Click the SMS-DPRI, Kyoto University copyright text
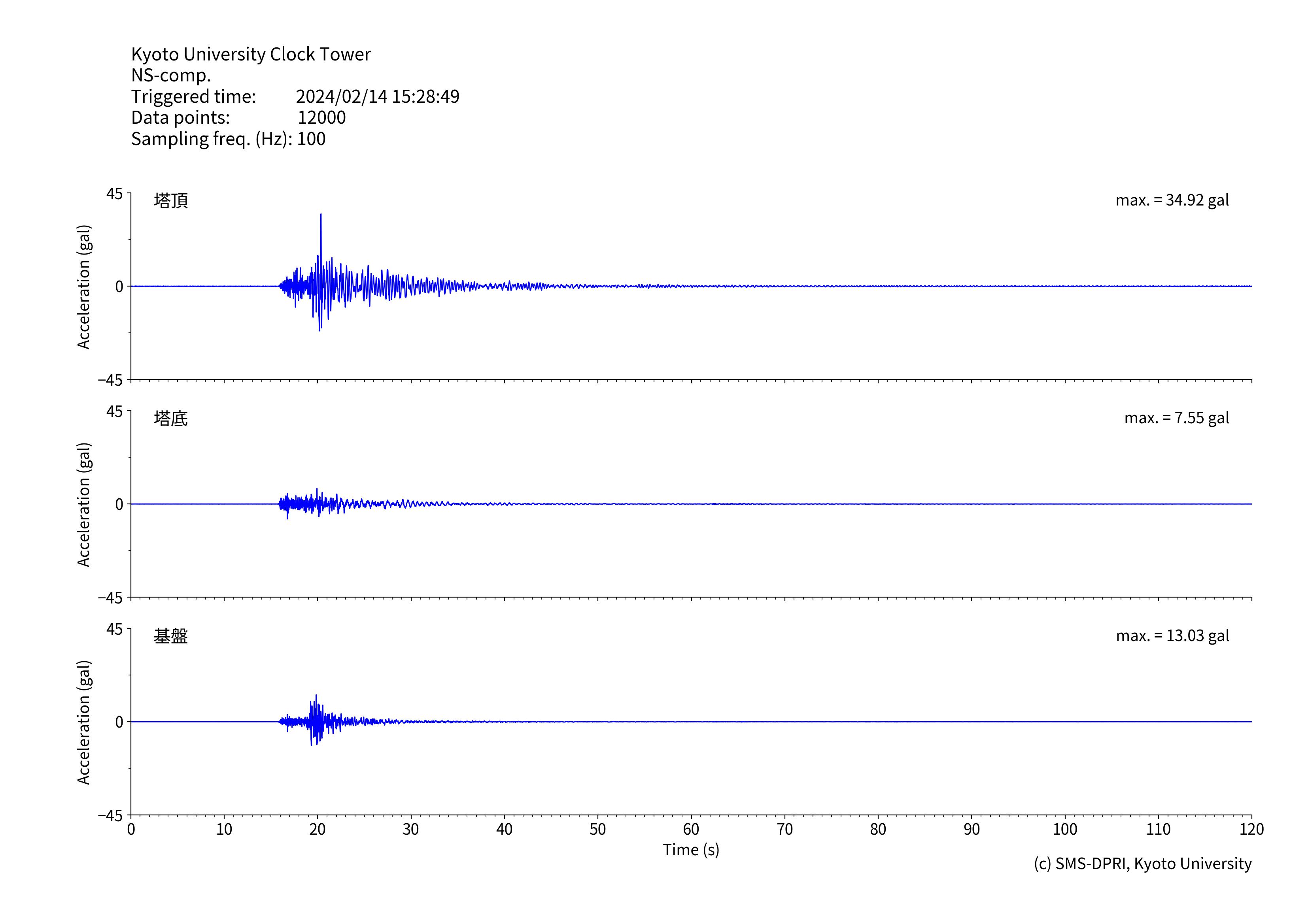 (1143, 864)
